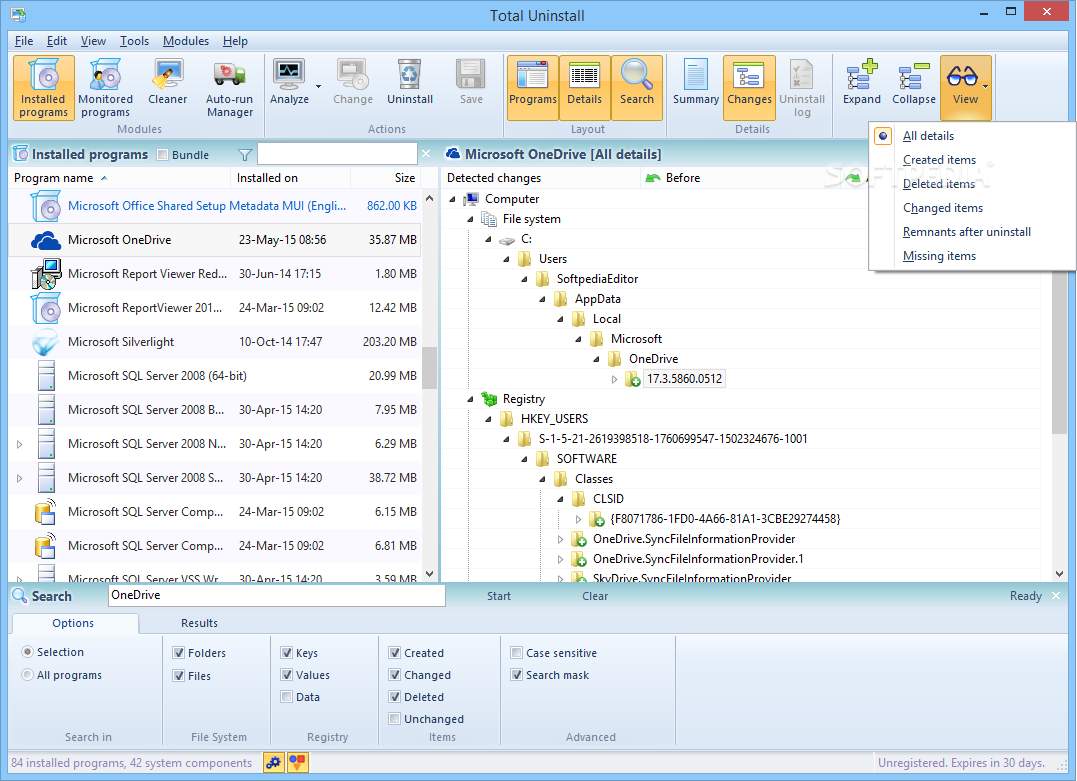
Task: Show the Summary details view
Action: coord(696,82)
